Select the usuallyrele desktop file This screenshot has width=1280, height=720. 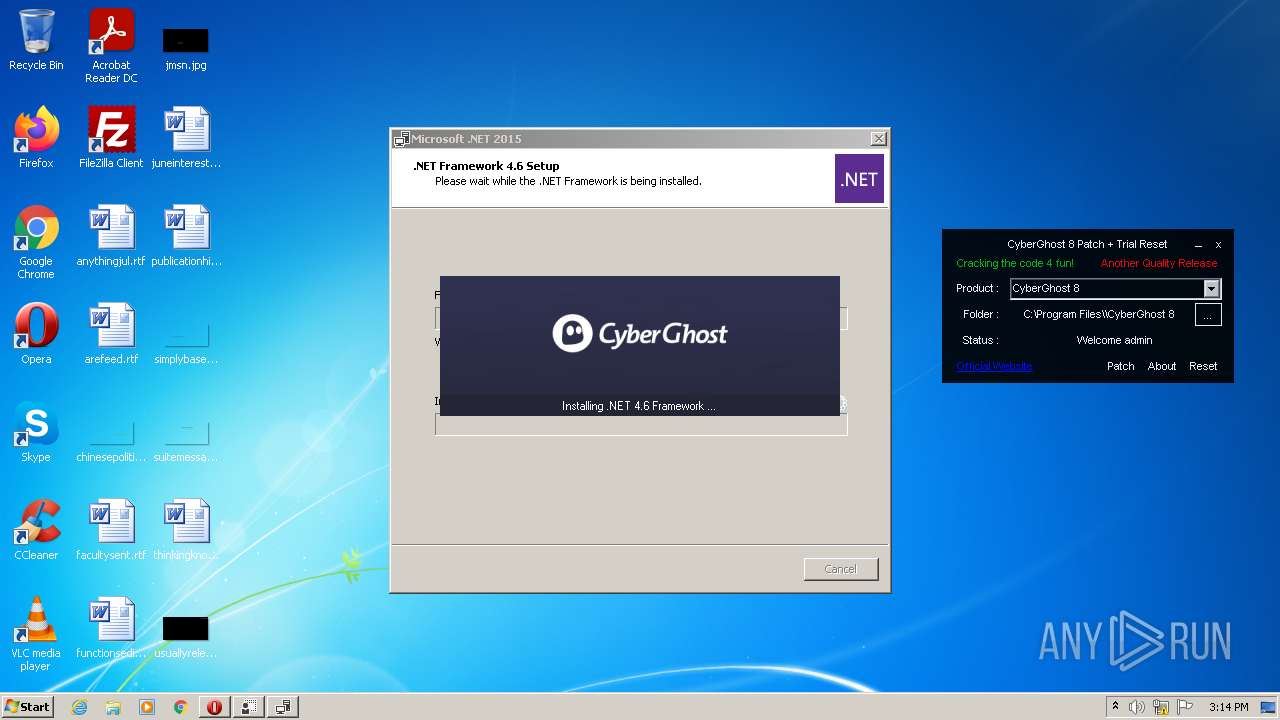(186, 636)
